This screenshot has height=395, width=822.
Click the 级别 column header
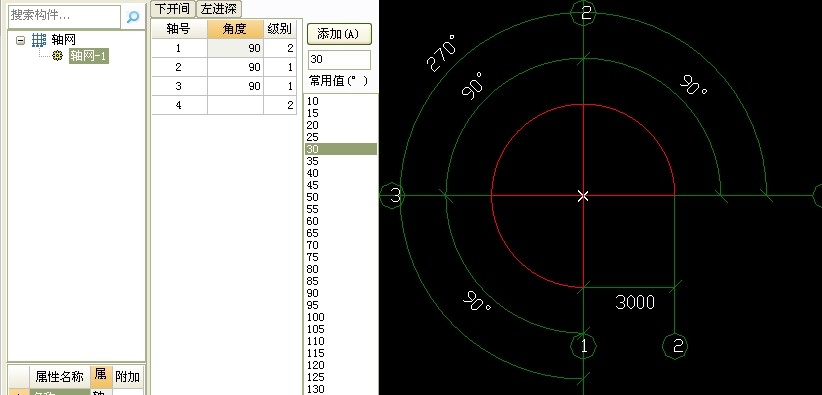[x=280, y=29]
